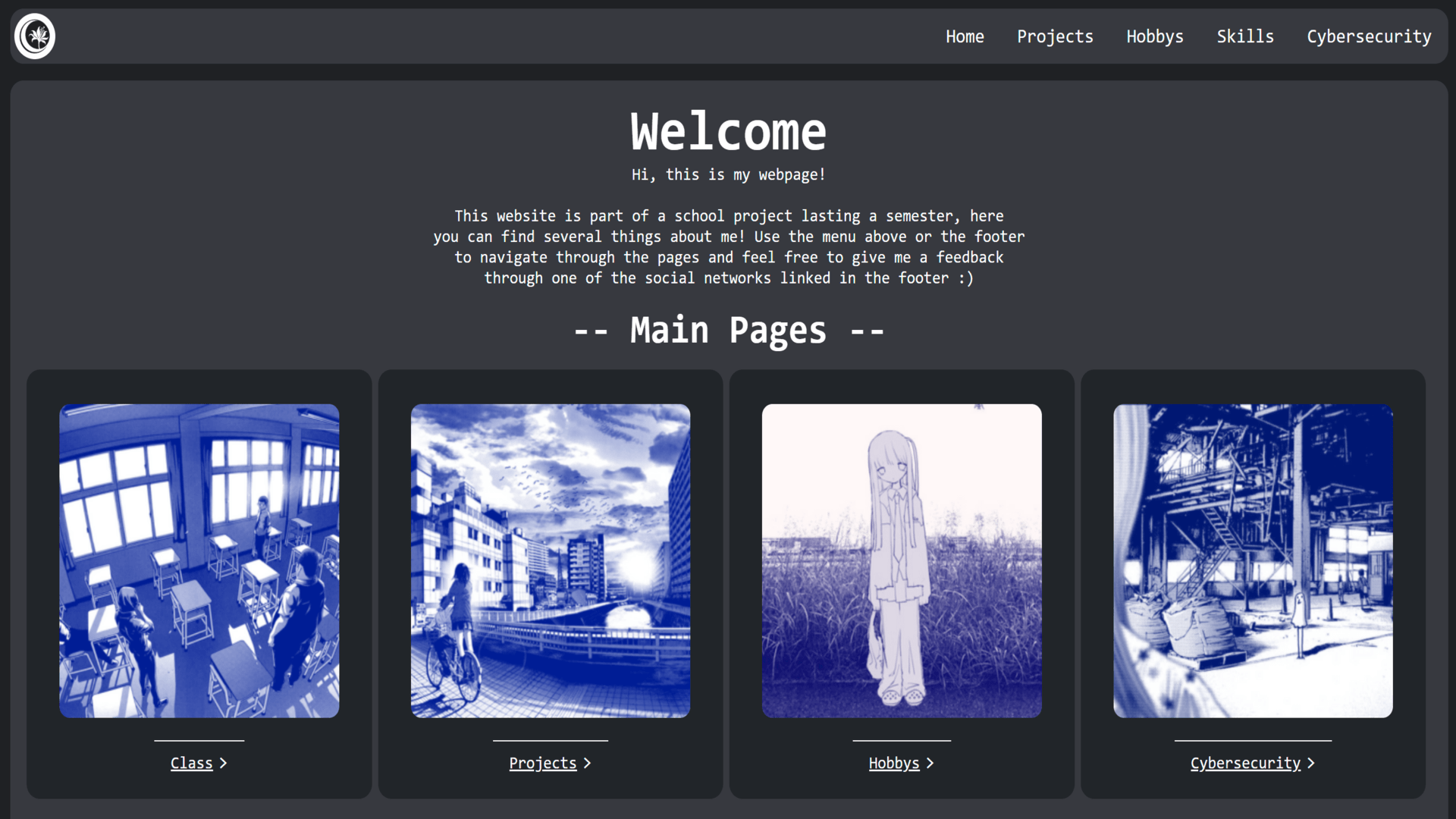Follow the Projects card link
The image size is (1456, 819).
pyautogui.click(x=542, y=763)
